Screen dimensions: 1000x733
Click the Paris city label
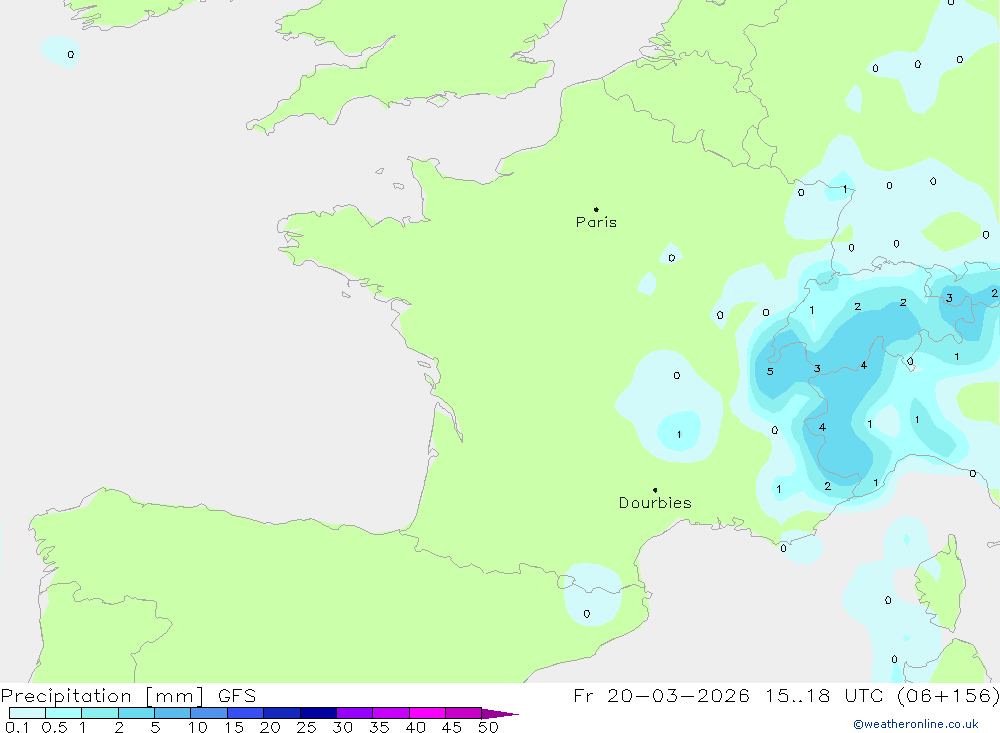click(596, 222)
